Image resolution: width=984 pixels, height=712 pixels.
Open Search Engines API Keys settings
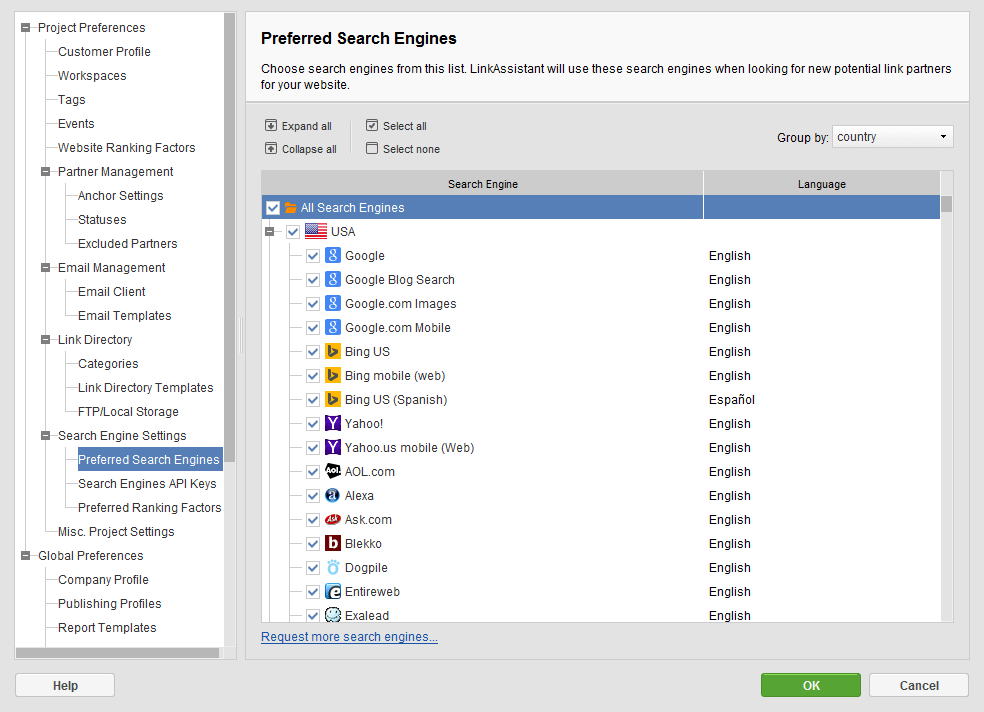tap(147, 484)
